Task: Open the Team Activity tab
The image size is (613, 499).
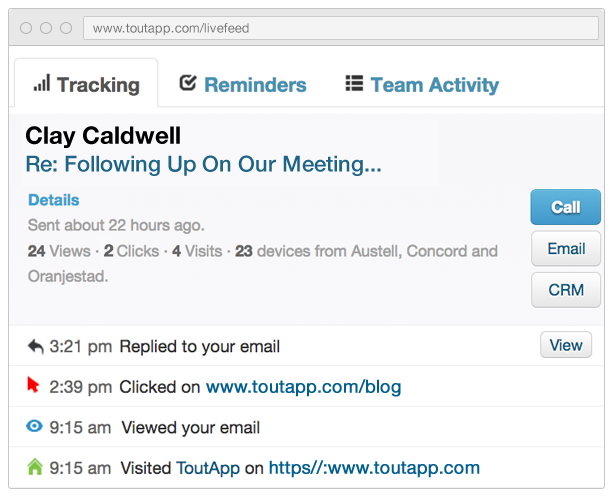Action: tap(422, 84)
